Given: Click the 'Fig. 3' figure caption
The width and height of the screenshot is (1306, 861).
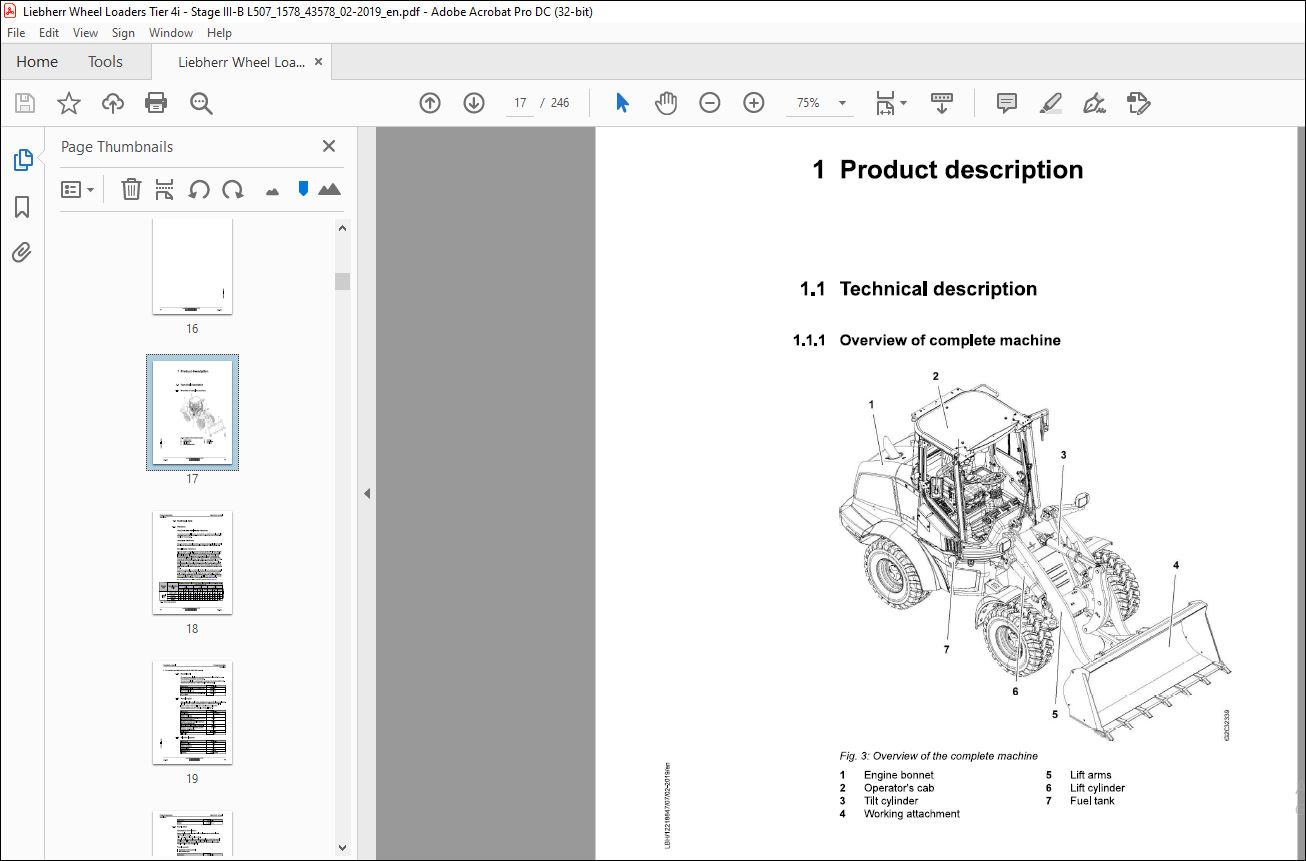Looking at the screenshot, I should point(938,756).
